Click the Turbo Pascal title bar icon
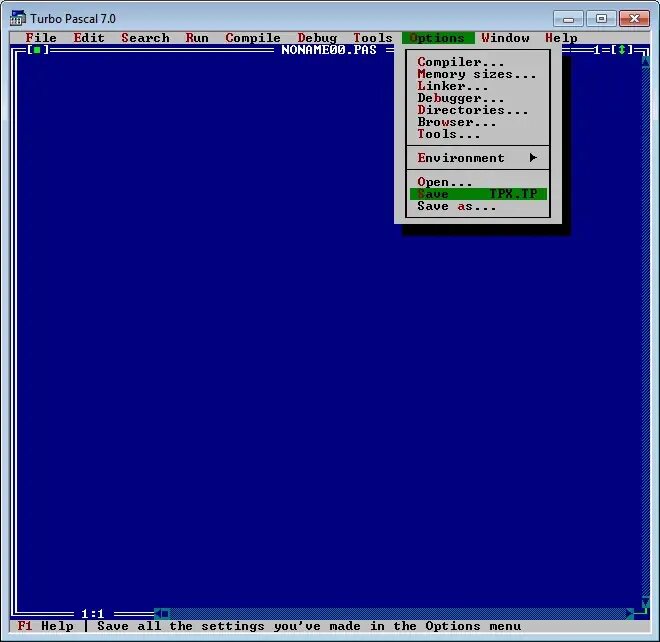This screenshot has height=642, width=660. pyautogui.click(x=18, y=18)
